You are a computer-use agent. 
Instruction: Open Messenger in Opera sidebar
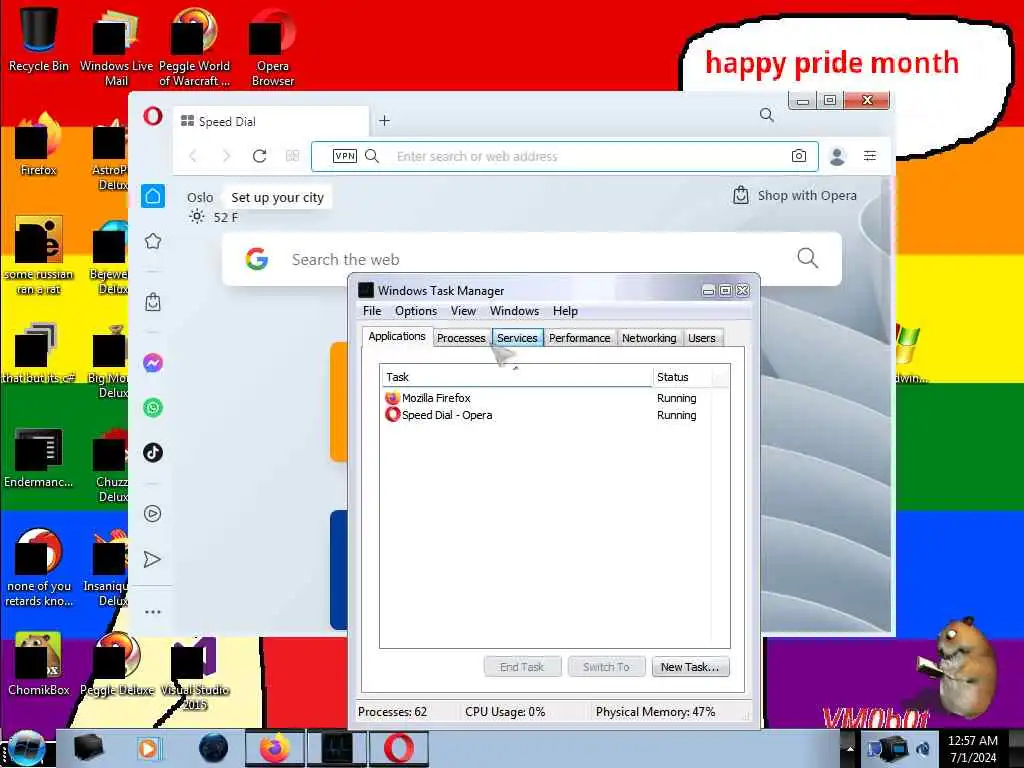click(x=153, y=362)
